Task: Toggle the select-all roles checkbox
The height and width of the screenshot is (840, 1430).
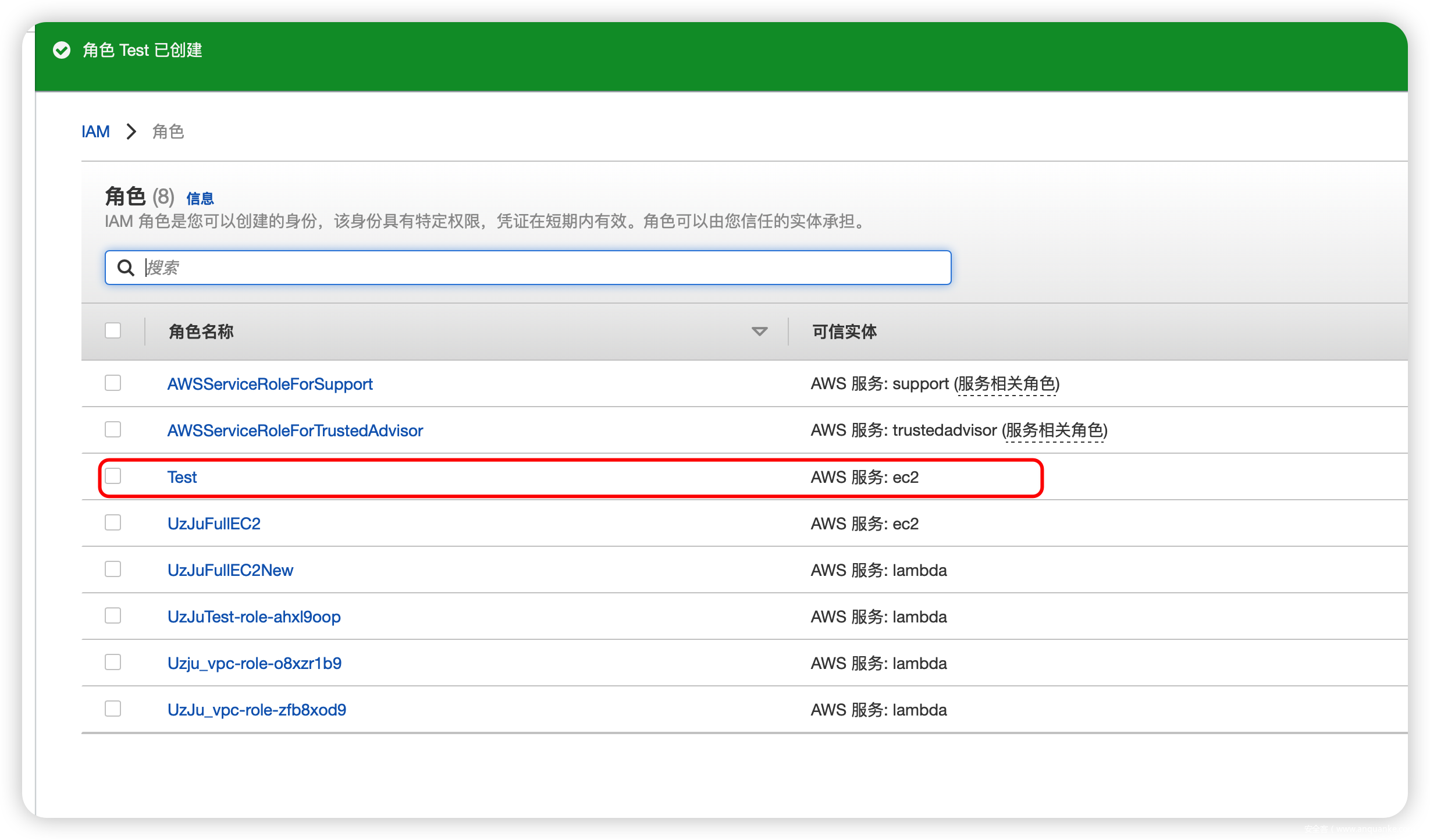Action: coord(113,330)
